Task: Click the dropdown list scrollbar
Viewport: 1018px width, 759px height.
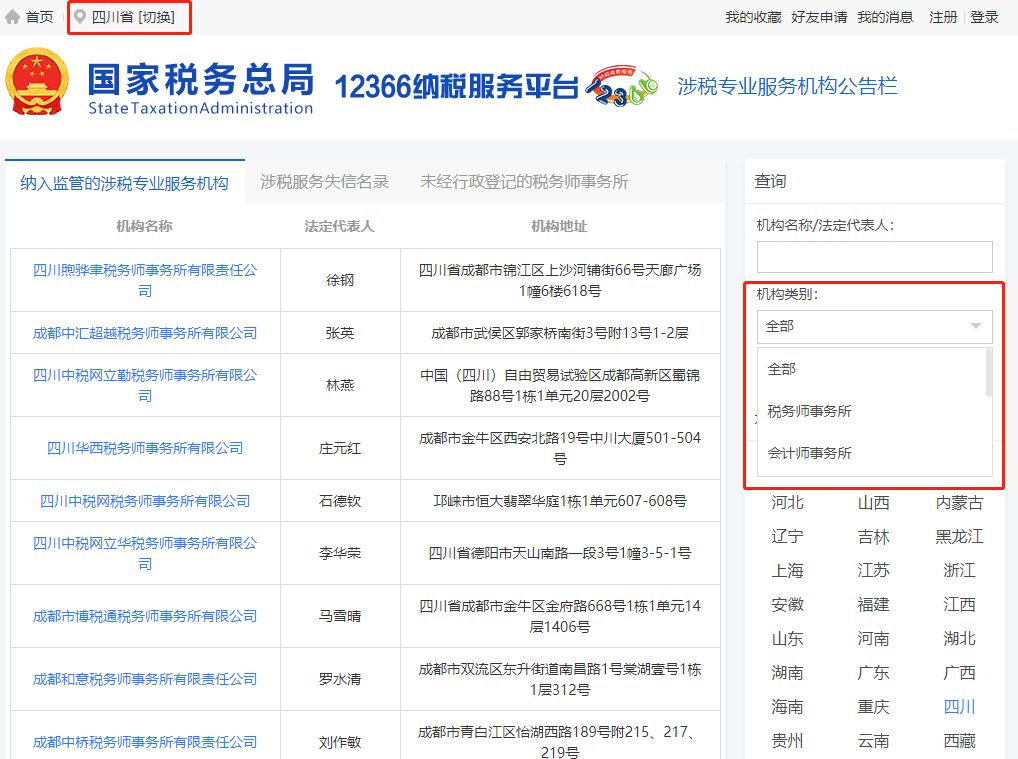Action: [989, 372]
